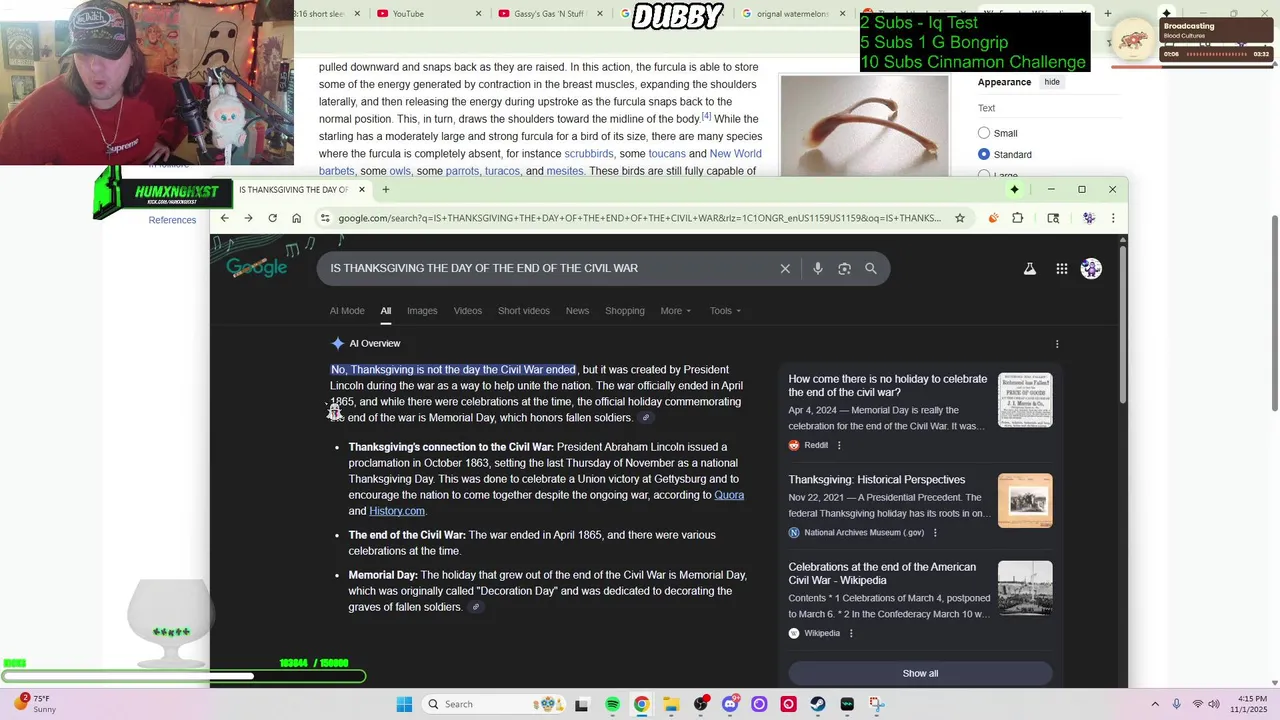
Task: Open the How come there is no holiday result
Action: coord(888,386)
